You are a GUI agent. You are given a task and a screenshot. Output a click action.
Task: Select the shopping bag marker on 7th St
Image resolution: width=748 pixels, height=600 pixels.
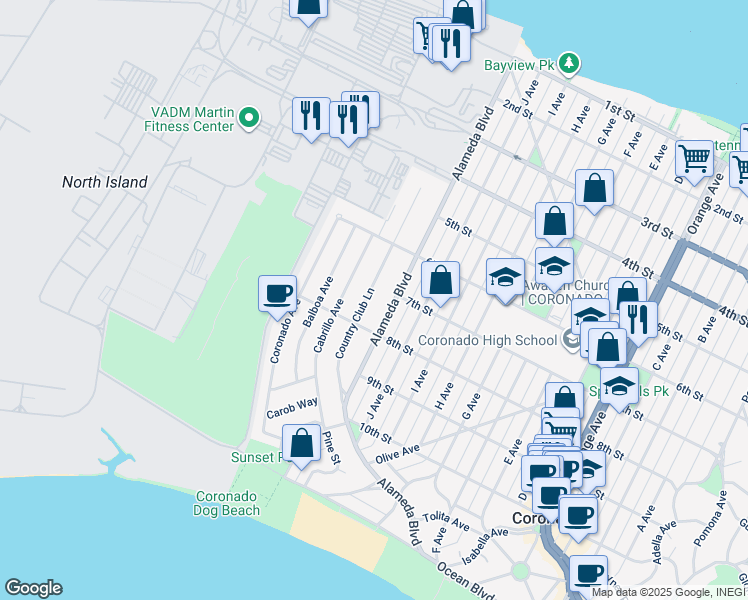pyautogui.click(x=441, y=281)
